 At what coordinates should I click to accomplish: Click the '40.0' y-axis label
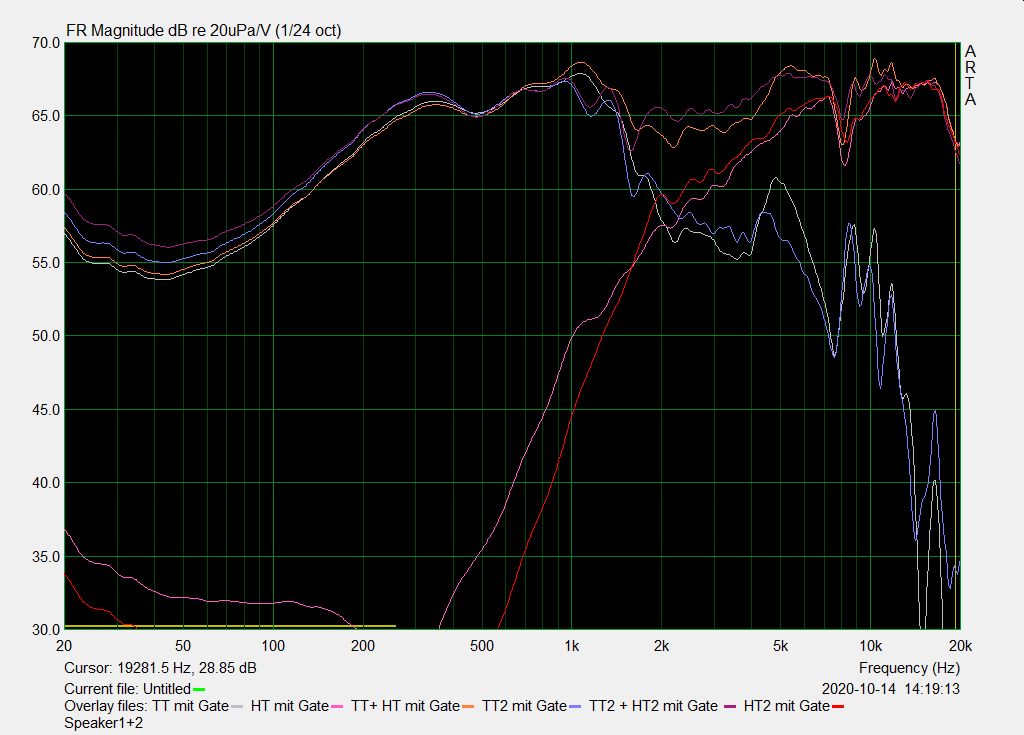click(46, 483)
